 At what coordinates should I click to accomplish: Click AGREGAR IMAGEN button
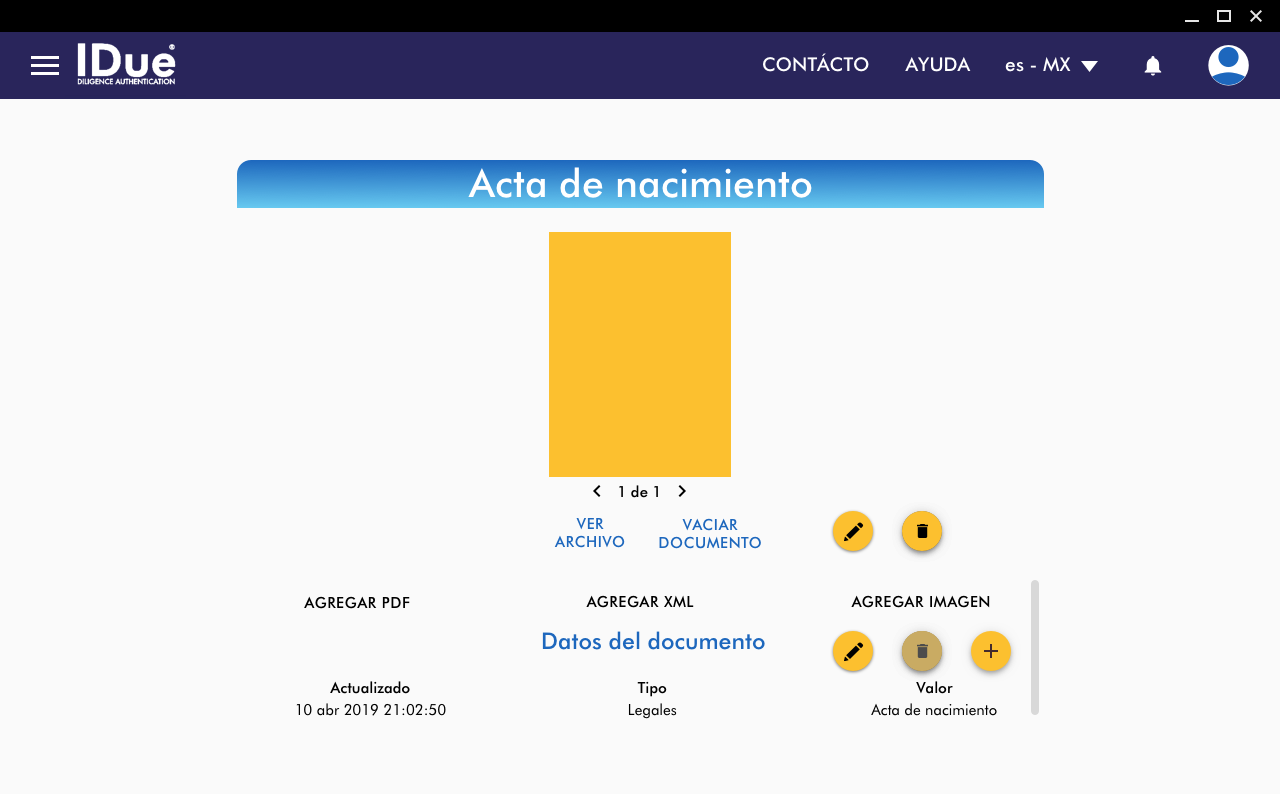click(x=921, y=602)
